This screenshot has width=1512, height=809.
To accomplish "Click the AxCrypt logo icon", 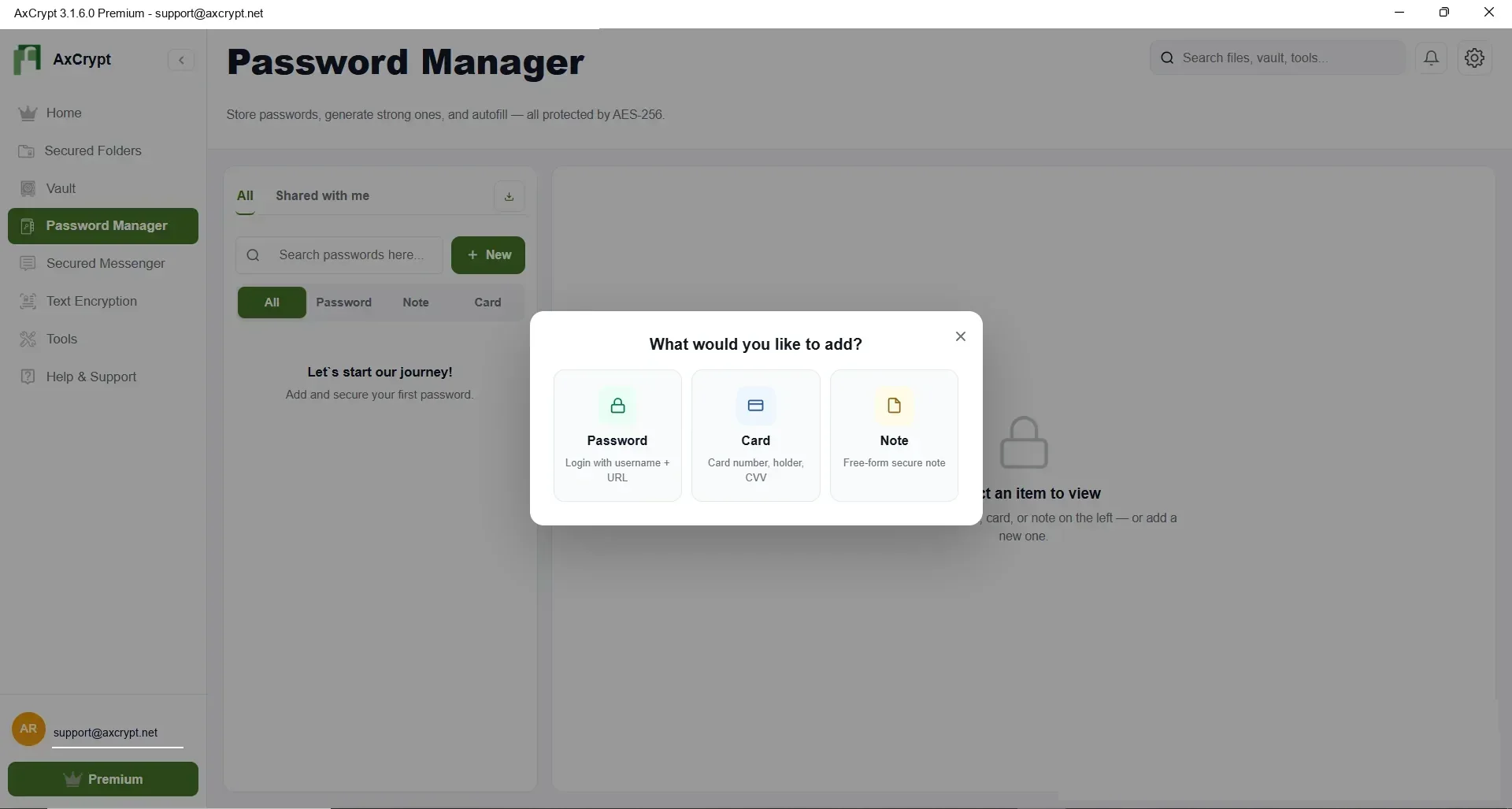I will (x=28, y=60).
